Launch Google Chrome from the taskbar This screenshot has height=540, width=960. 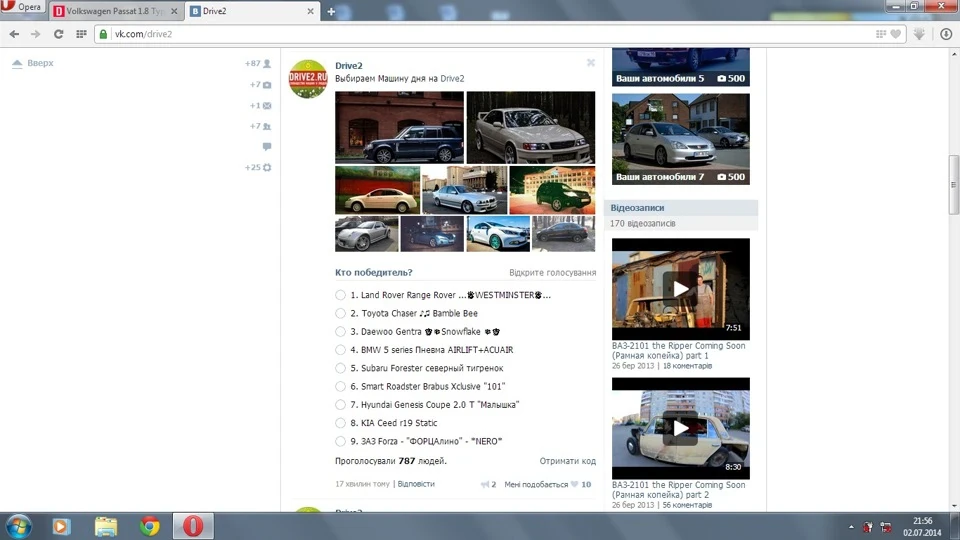(149, 527)
